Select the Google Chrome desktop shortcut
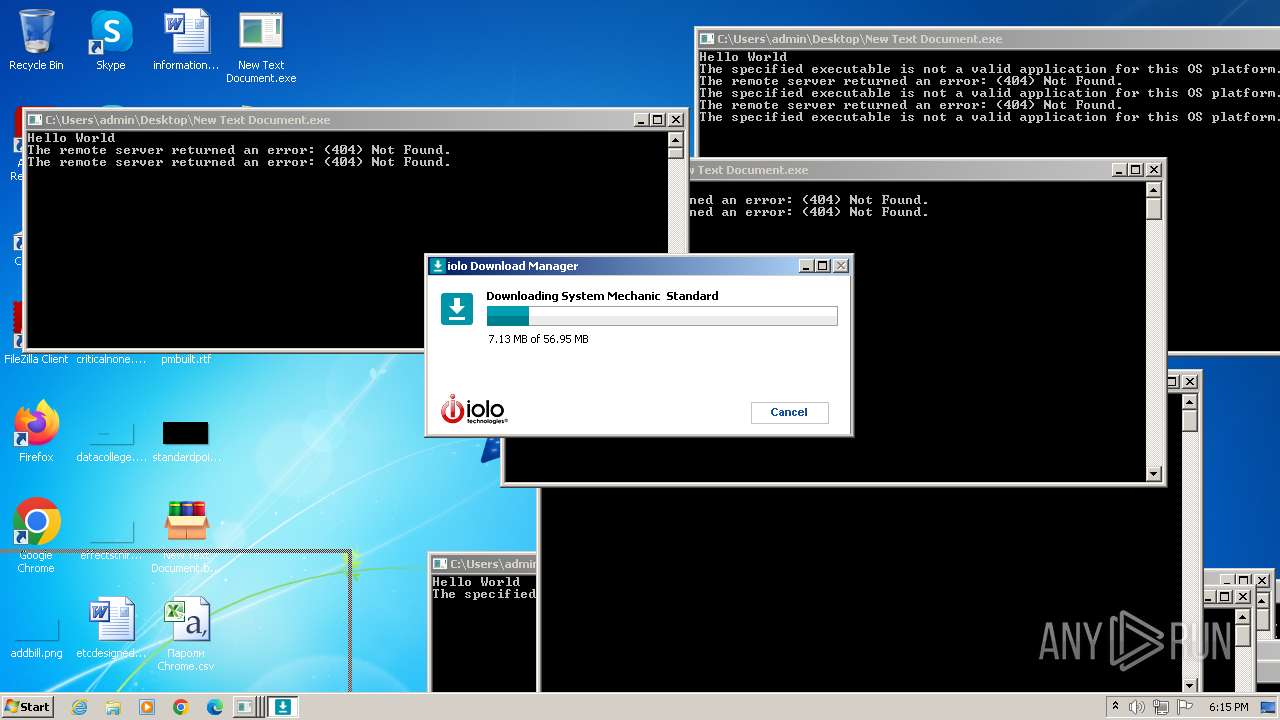 [36, 535]
